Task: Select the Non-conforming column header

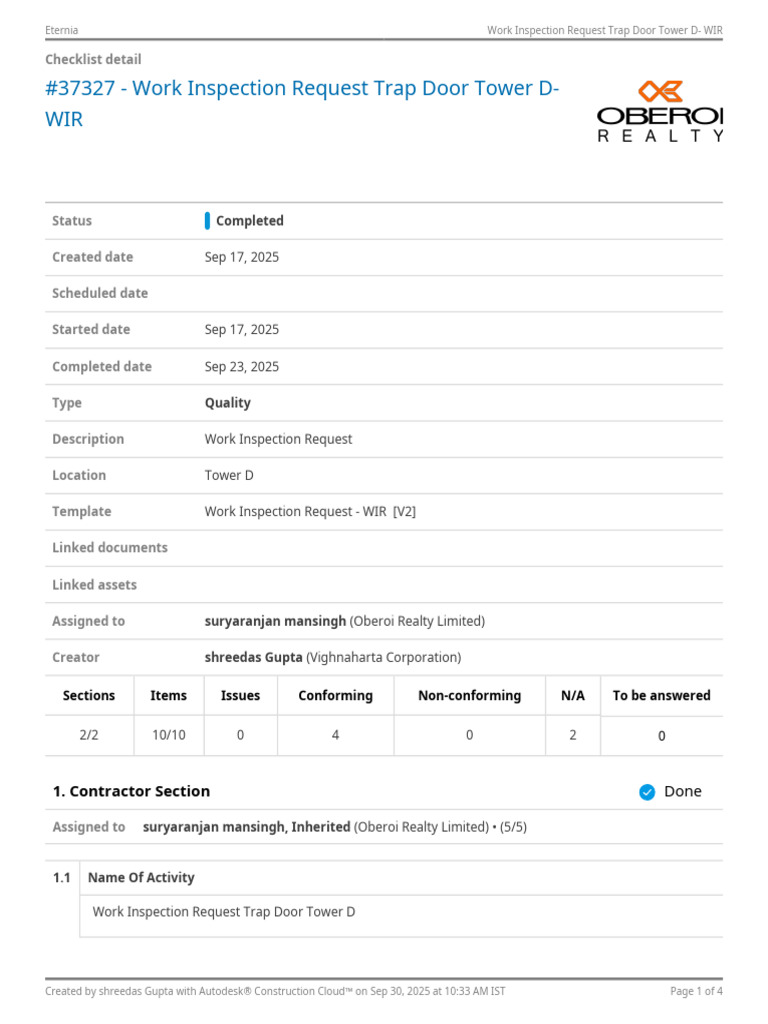Action: (470, 696)
